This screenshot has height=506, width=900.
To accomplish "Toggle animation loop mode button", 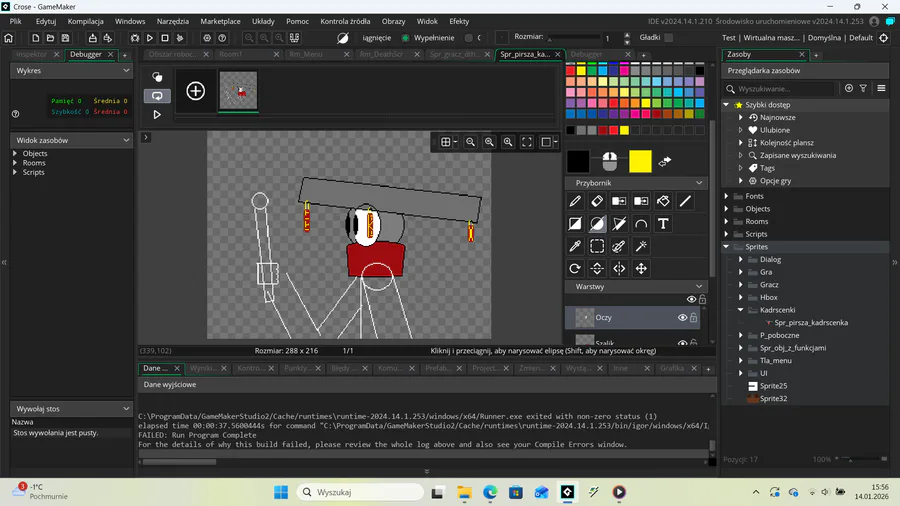I will coord(157,96).
